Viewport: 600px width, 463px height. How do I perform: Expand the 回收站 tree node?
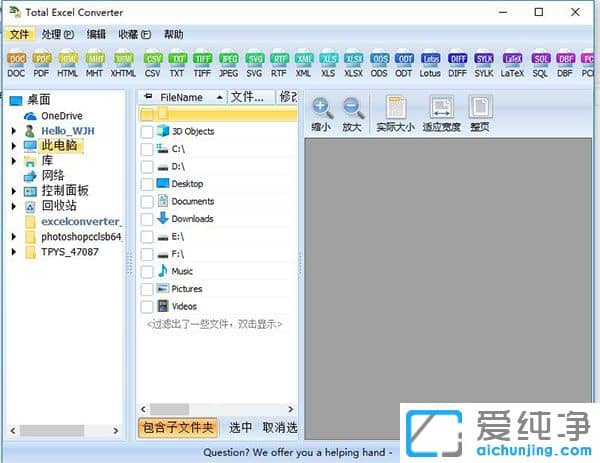[x=13, y=206]
